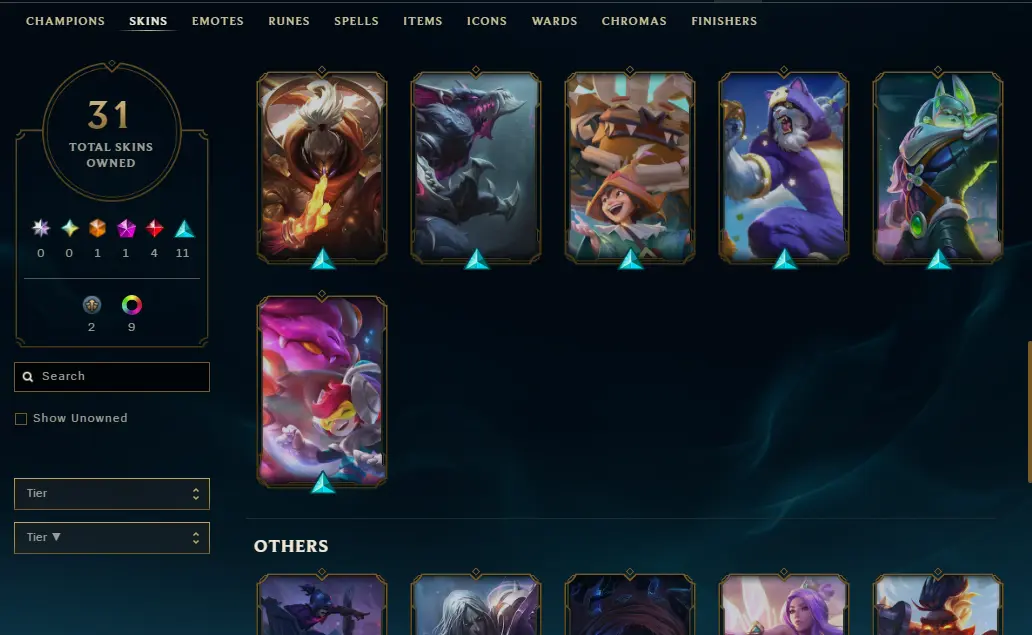Viewport: 1032px width, 635px height.
Task: Click the yellow-green Ultimate tier star icon
Action: click(69, 228)
